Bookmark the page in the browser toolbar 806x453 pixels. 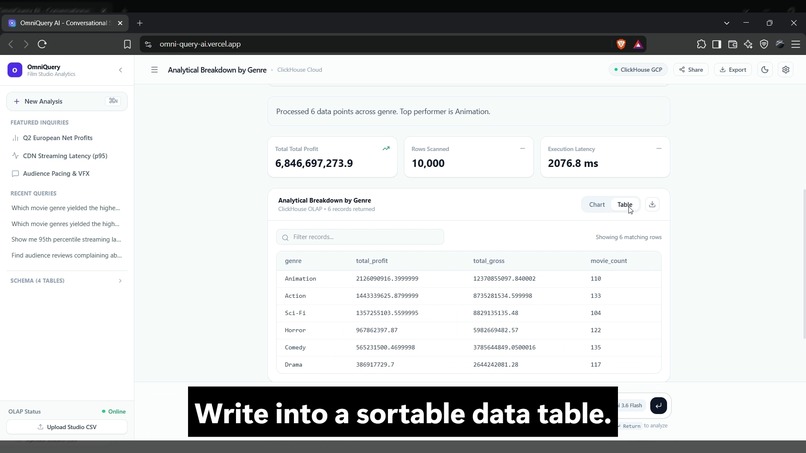click(127, 44)
